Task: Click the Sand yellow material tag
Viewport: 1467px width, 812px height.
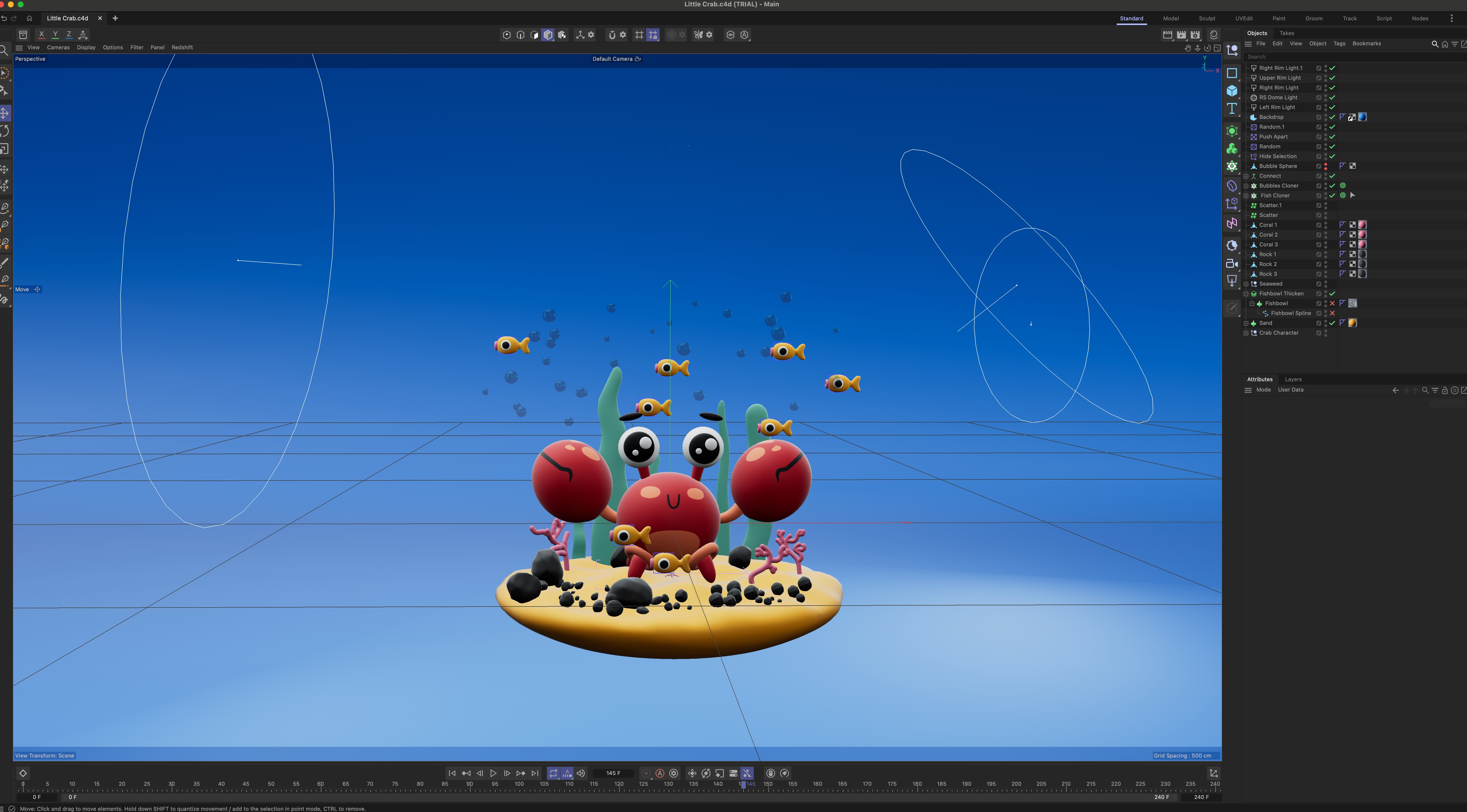Action: point(1352,323)
